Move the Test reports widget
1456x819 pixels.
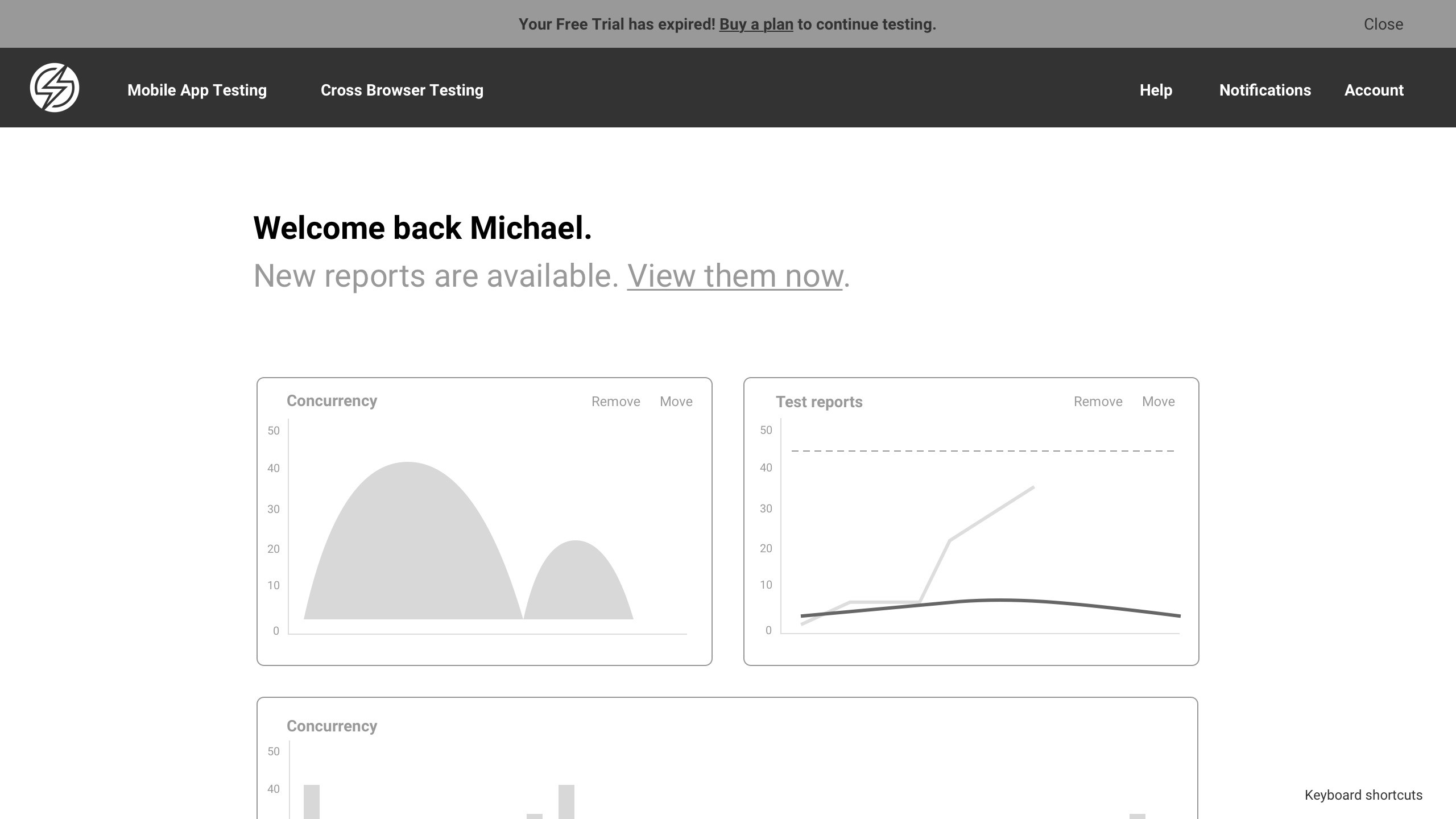point(1158,402)
